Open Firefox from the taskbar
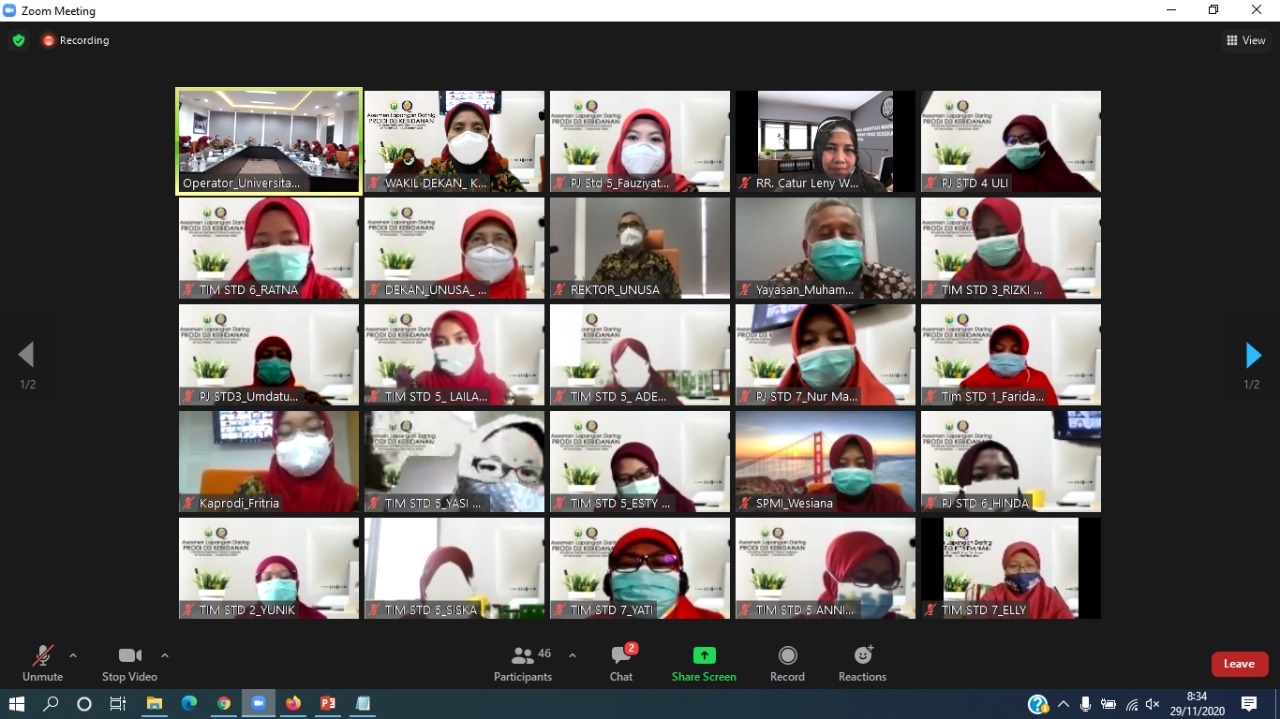 (293, 704)
